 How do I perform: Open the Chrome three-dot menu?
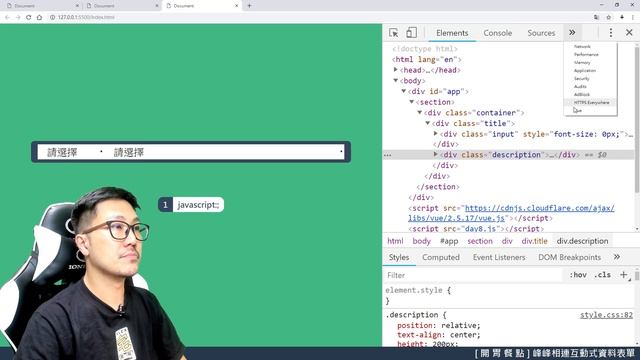click(x=633, y=17)
